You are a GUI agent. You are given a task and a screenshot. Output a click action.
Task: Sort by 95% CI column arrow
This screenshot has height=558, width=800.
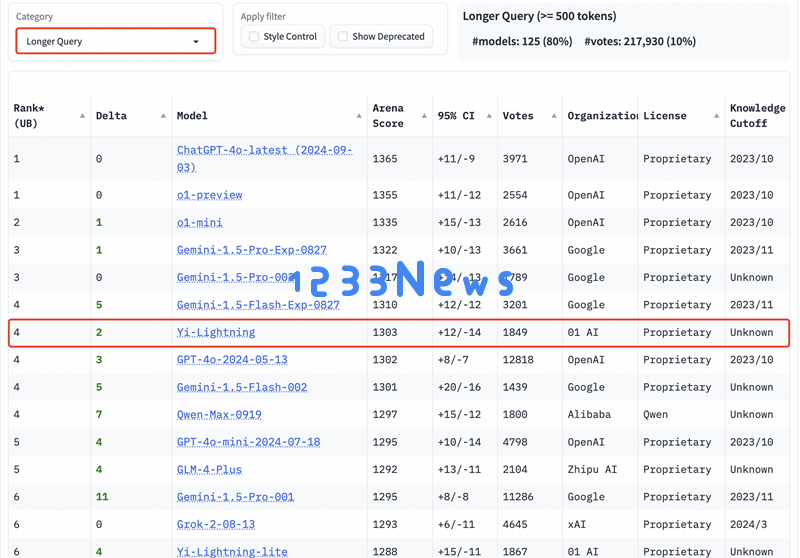point(489,116)
